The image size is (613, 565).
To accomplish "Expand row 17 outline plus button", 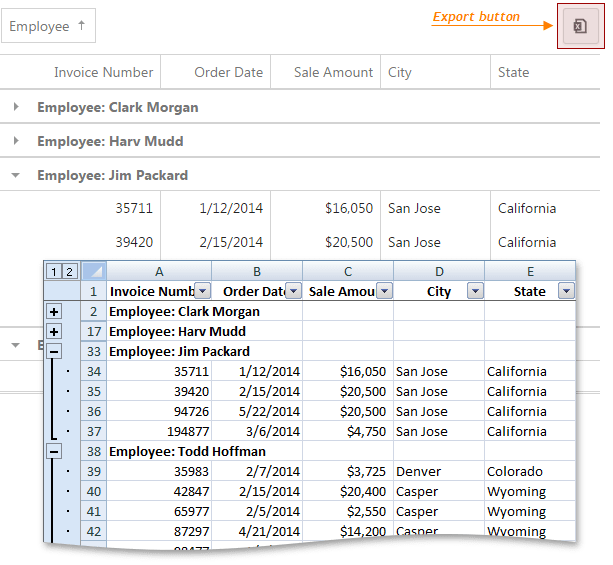I will coord(54,331).
